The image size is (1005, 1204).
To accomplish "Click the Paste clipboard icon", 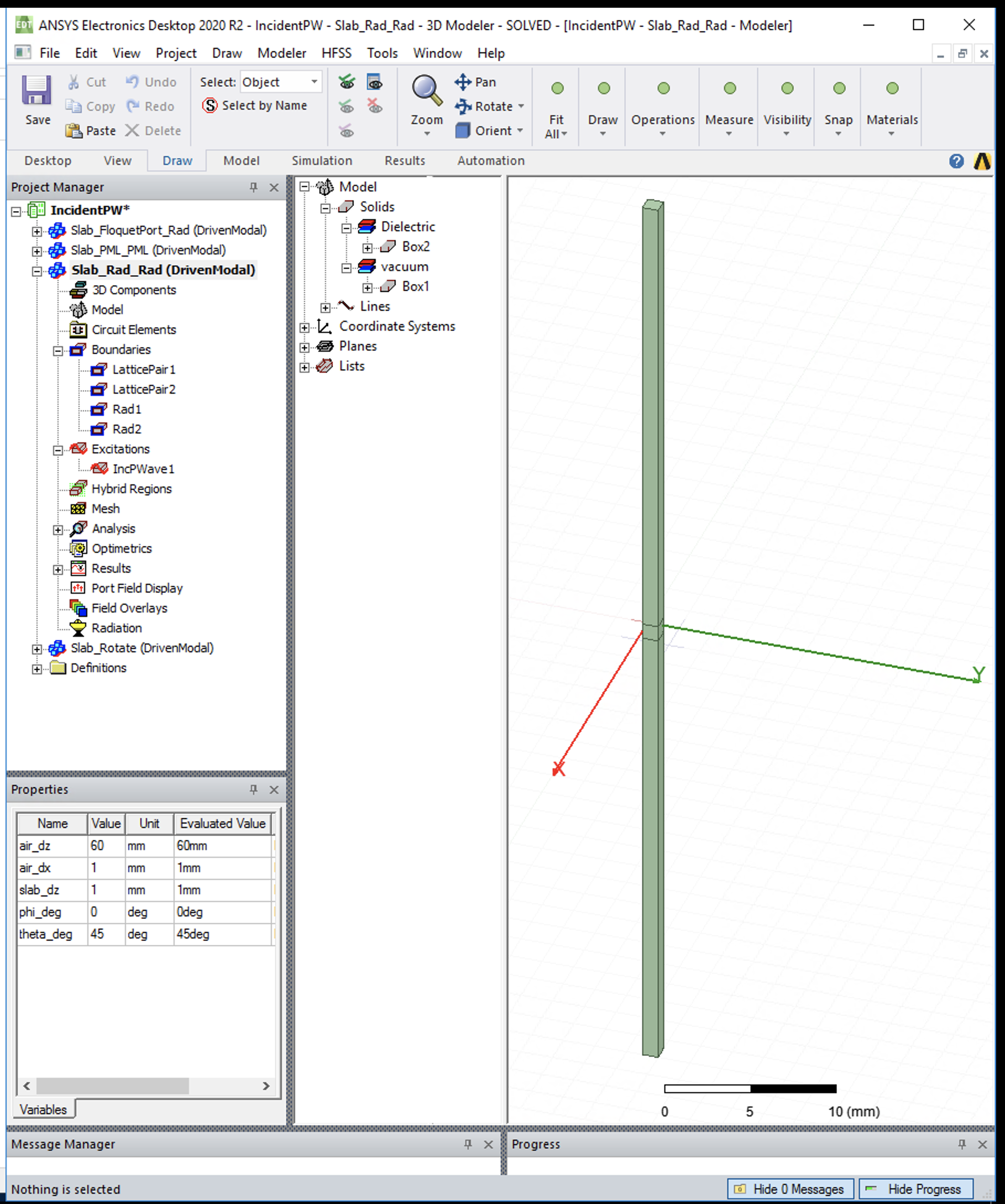I will 74,130.
